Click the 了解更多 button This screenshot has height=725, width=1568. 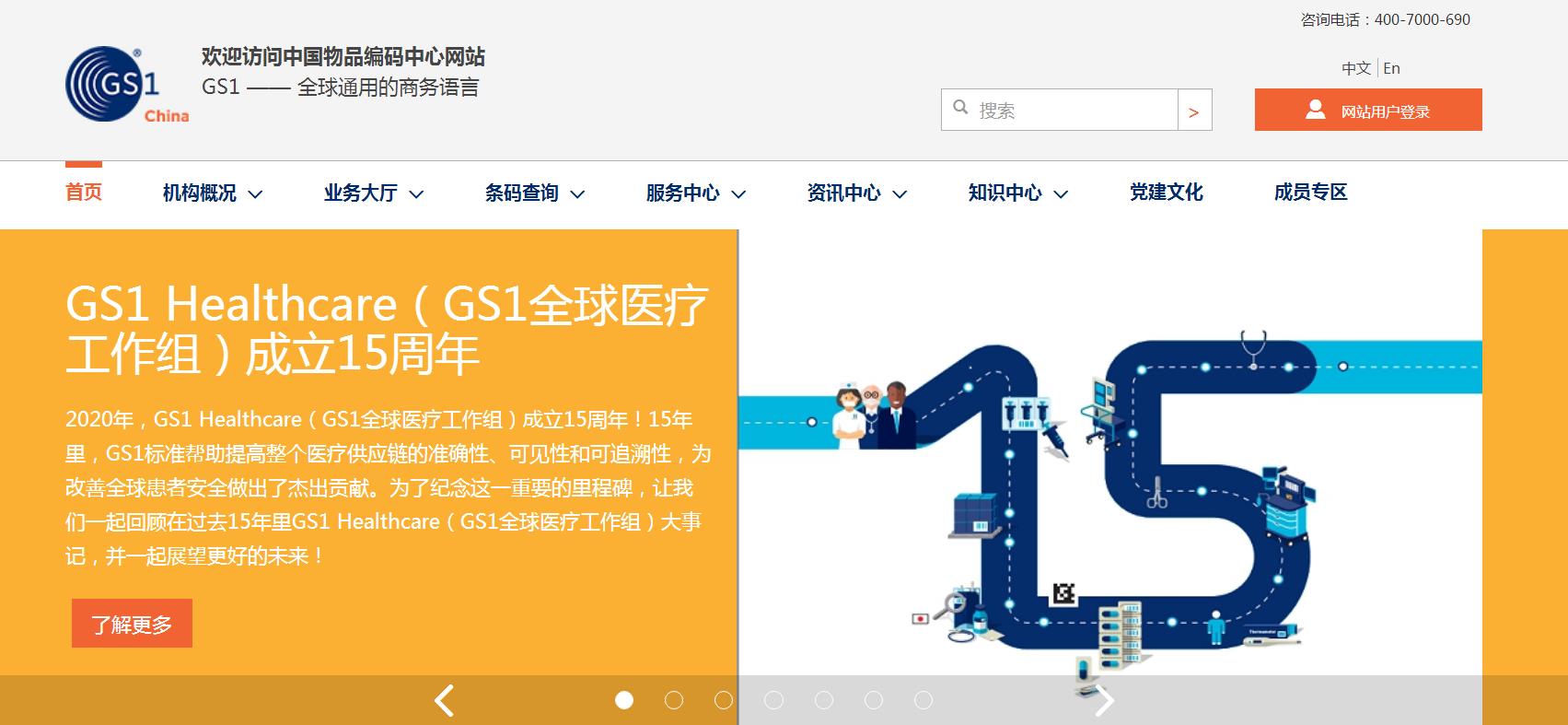(x=132, y=624)
